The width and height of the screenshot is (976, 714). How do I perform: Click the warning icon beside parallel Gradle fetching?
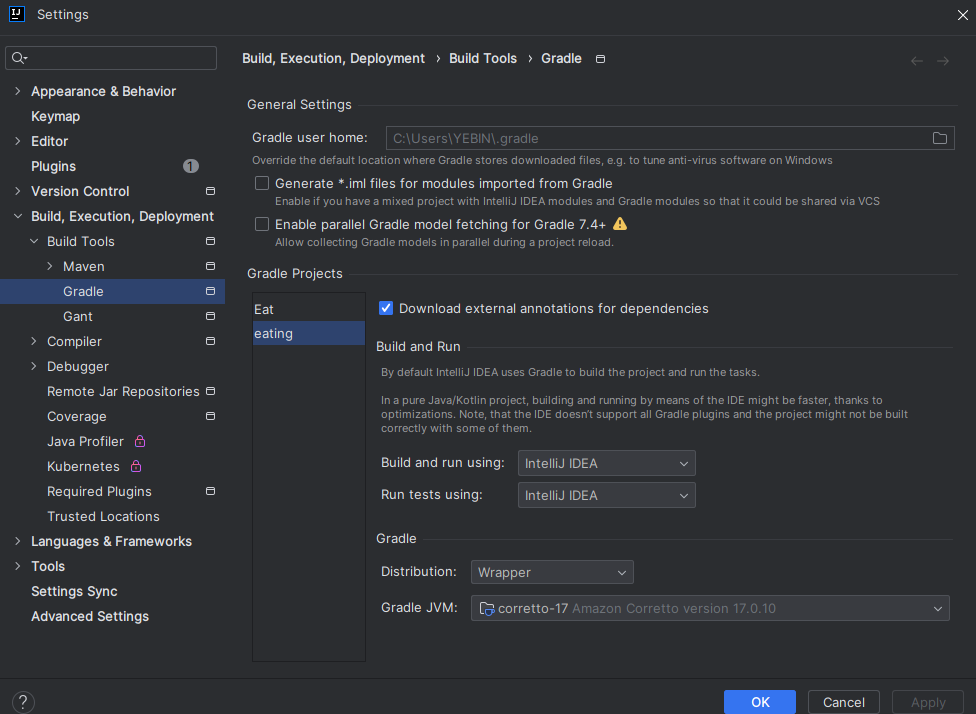620,224
